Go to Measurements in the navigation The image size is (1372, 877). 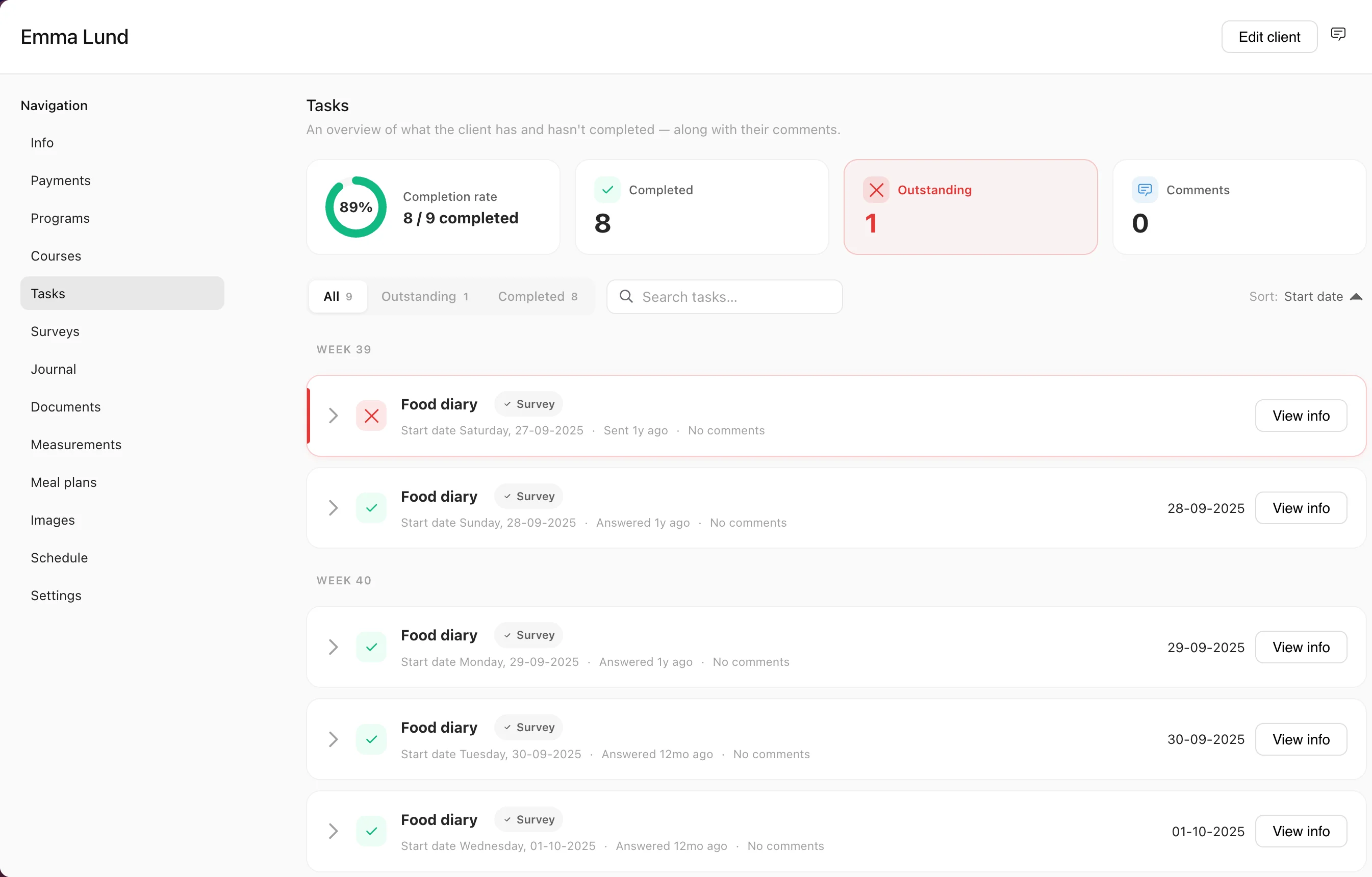coord(76,444)
